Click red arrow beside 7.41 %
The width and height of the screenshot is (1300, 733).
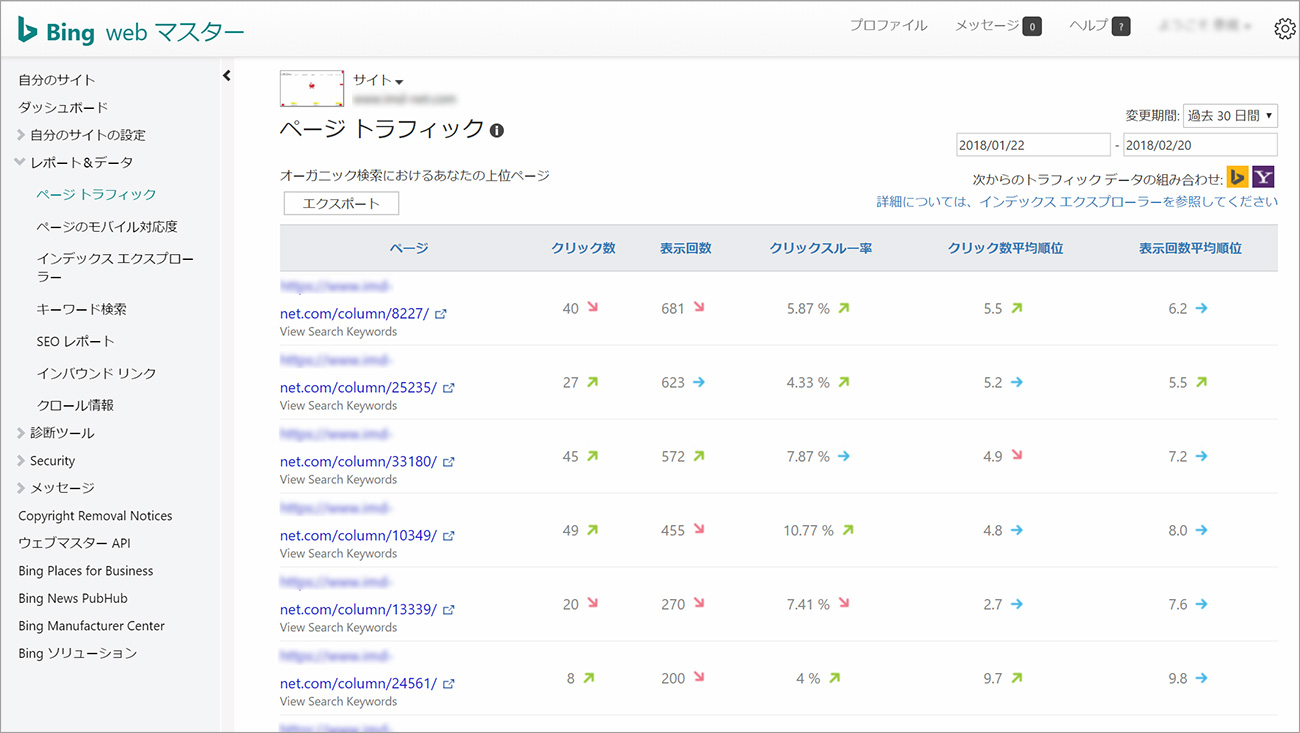point(844,604)
